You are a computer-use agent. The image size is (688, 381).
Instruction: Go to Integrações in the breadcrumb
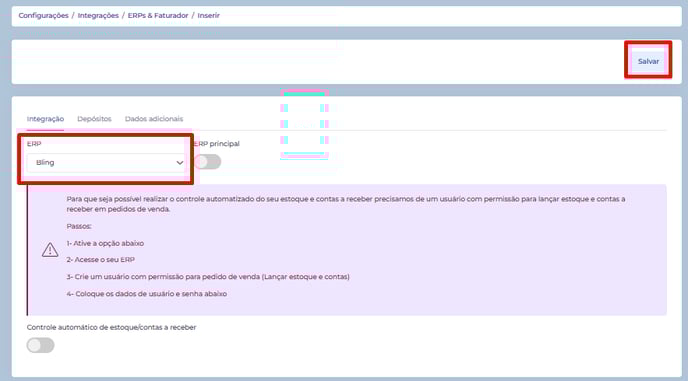pyautogui.click(x=98, y=15)
